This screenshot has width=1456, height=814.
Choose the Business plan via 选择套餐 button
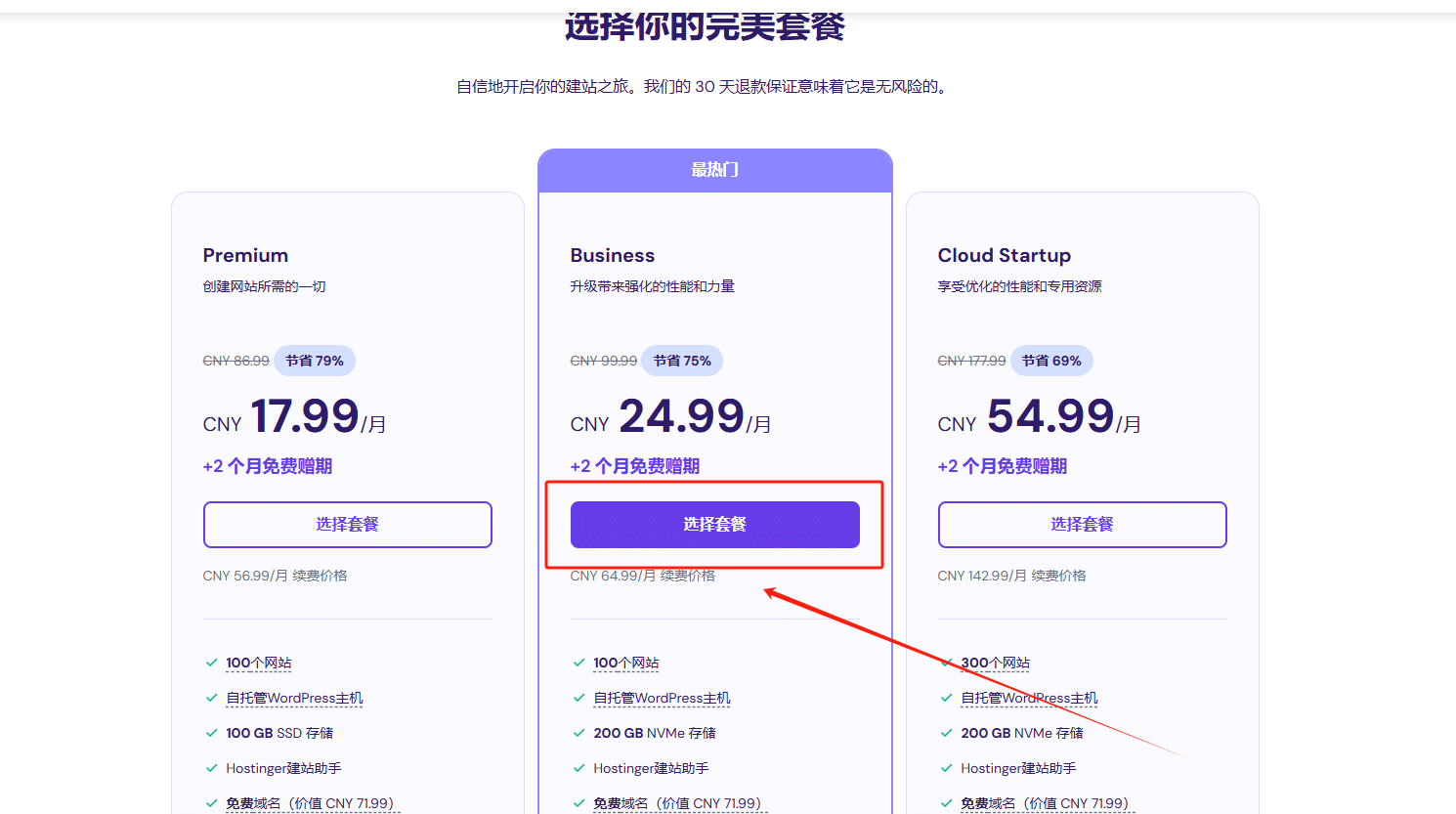(x=714, y=525)
